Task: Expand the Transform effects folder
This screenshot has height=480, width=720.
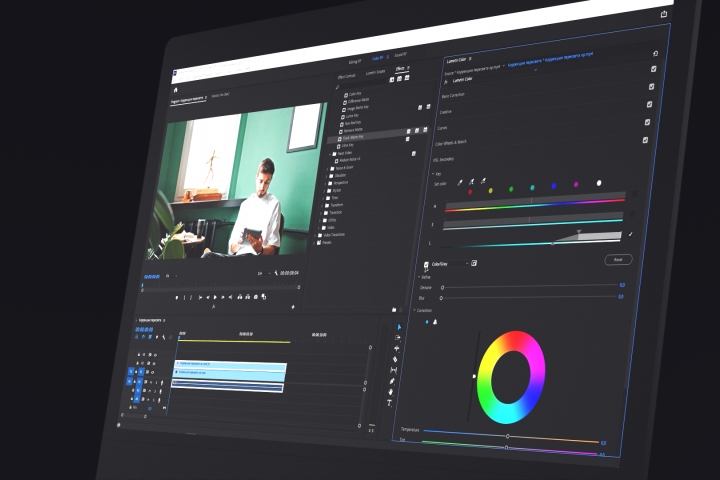Action: (322, 206)
